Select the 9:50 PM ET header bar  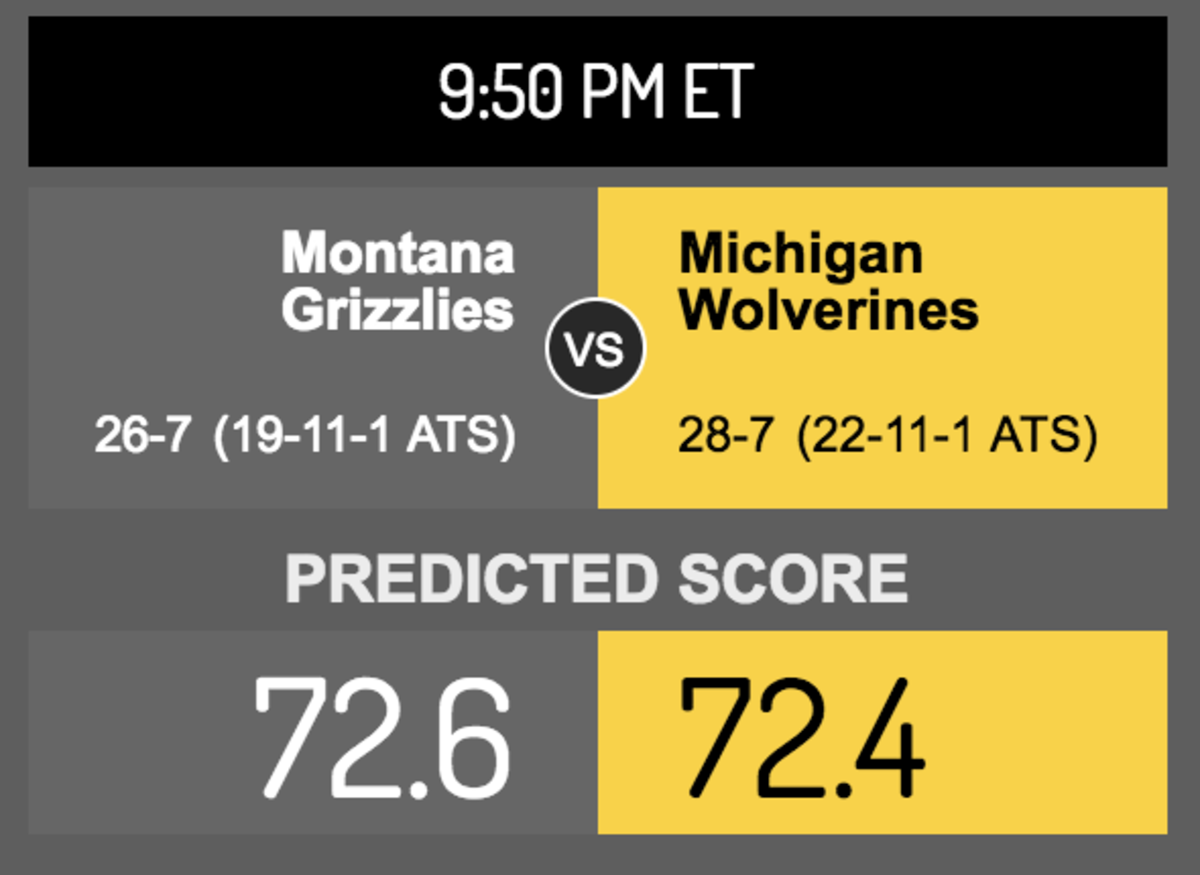tap(597, 91)
